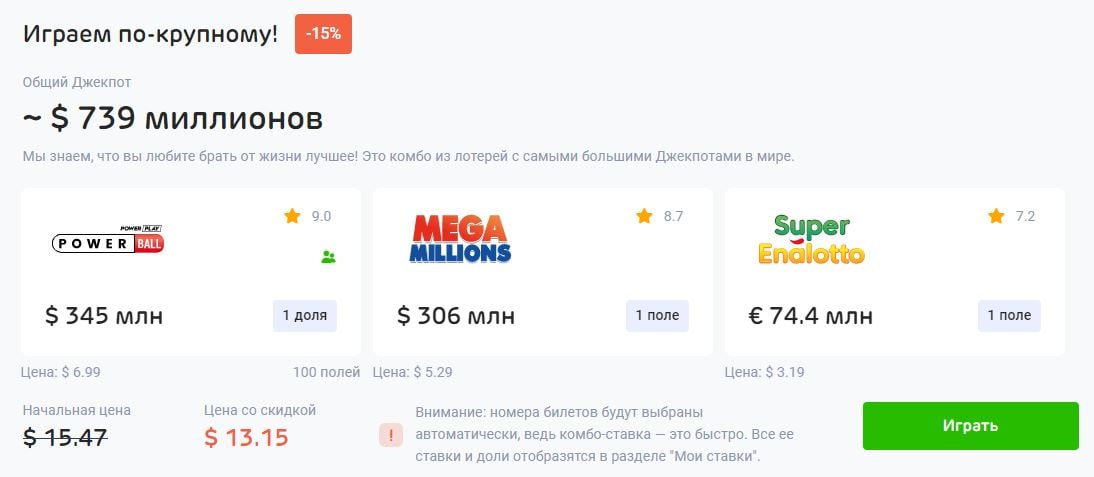The image size is (1094, 477).
Task: Click the Powerball rating star icon
Action: tap(292, 216)
